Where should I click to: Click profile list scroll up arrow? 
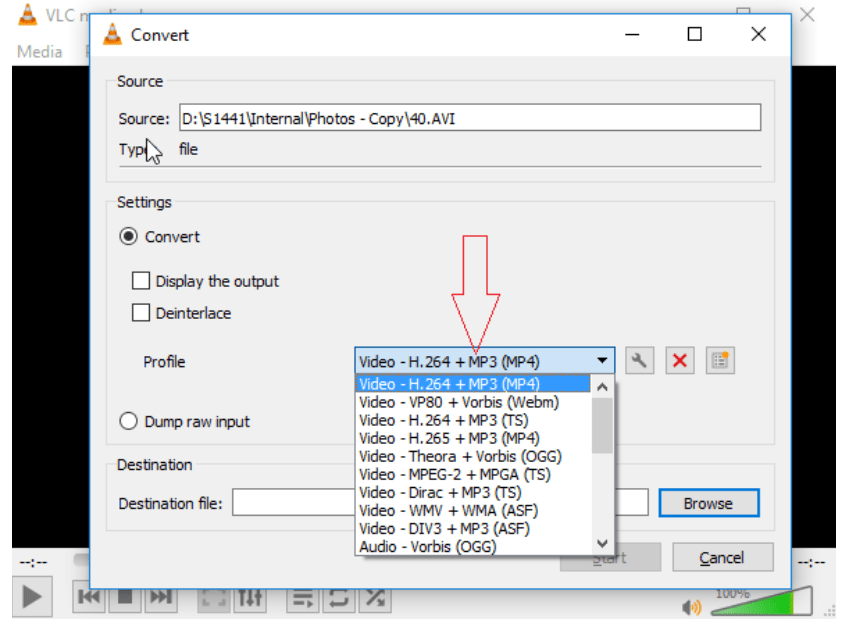coord(602,387)
